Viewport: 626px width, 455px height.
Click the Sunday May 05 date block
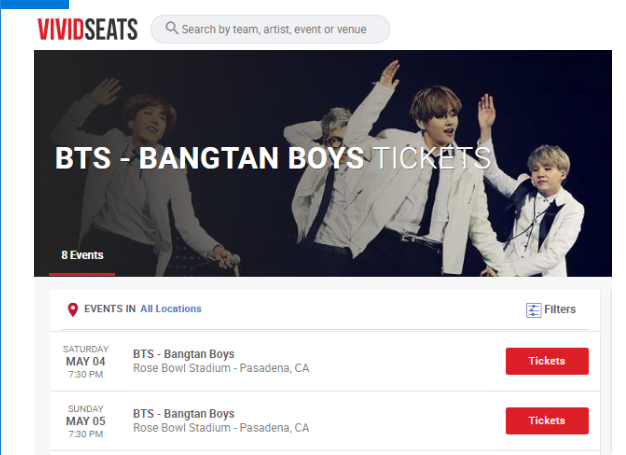pyautogui.click(x=85, y=421)
